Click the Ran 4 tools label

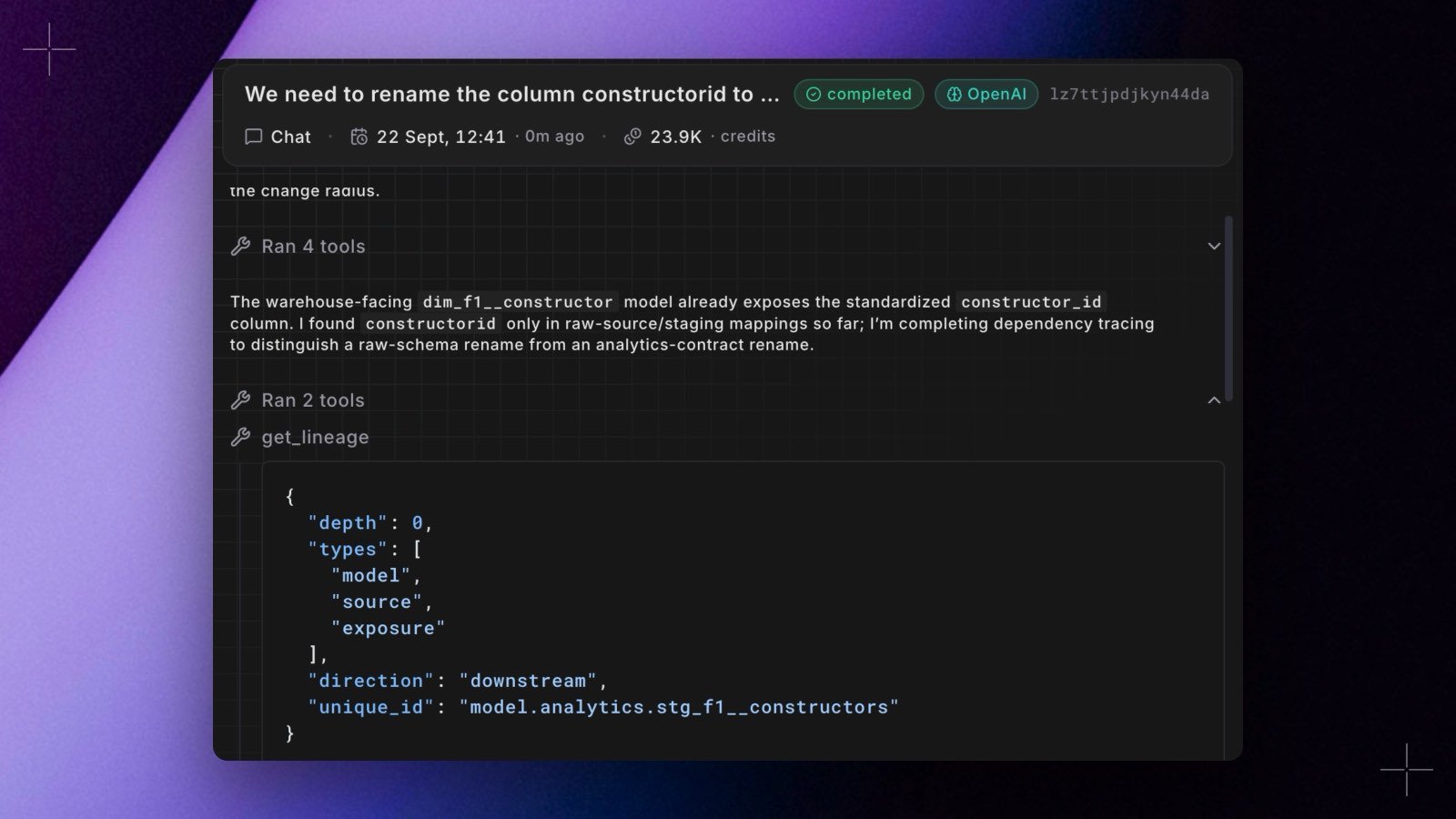313,246
